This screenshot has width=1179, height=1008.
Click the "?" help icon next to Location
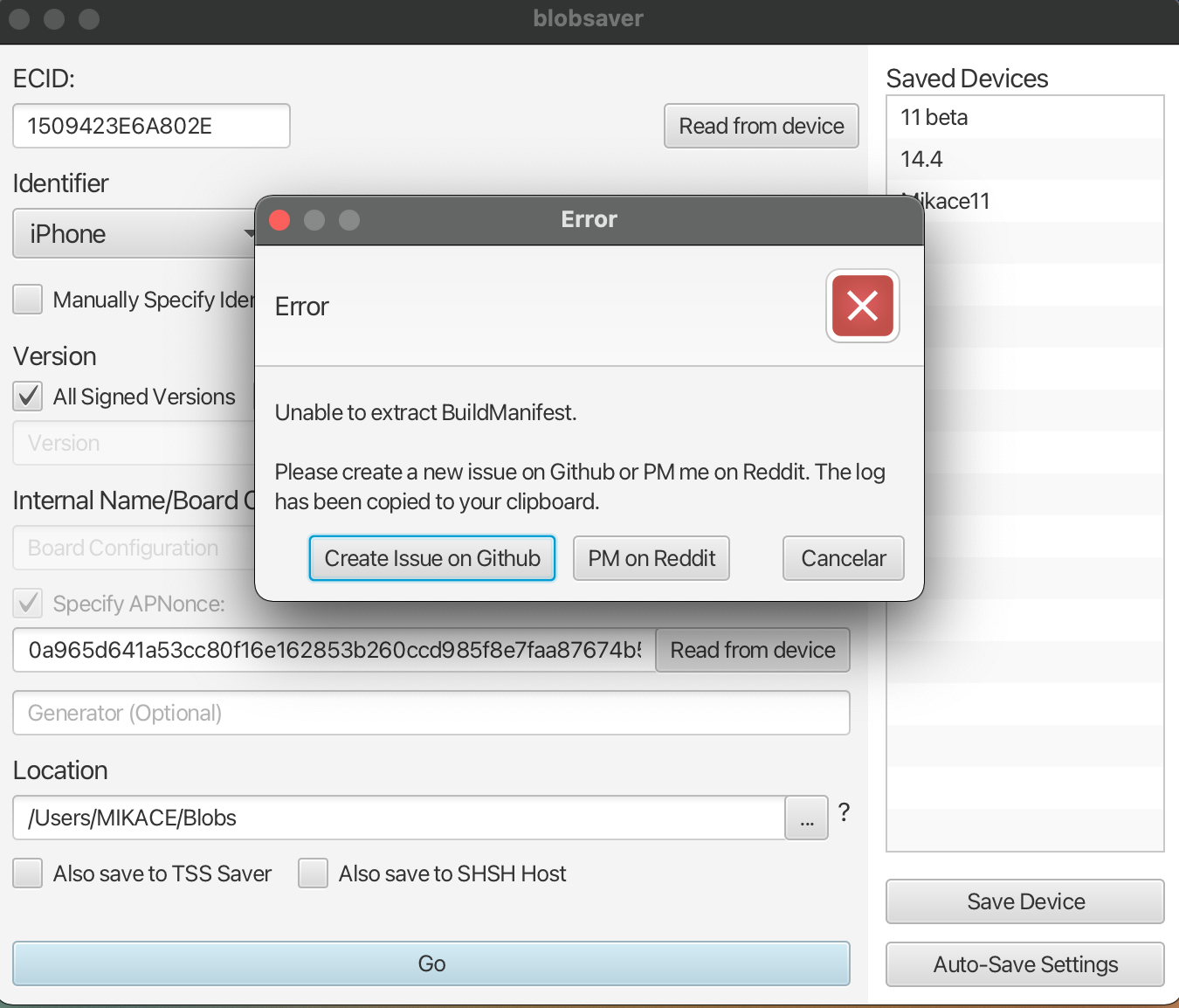(843, 813)
